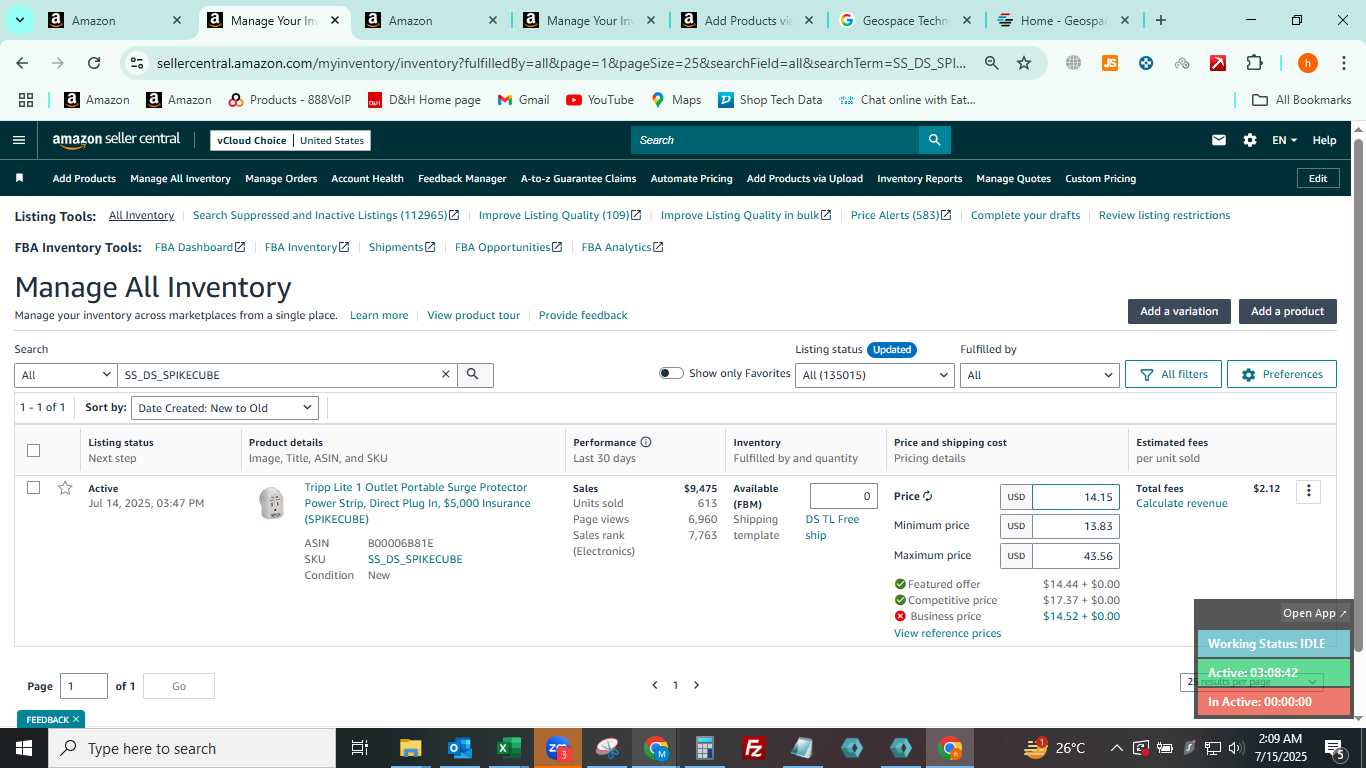Run the inventory search with magnifier button
1366x768 pixels.
475,374
